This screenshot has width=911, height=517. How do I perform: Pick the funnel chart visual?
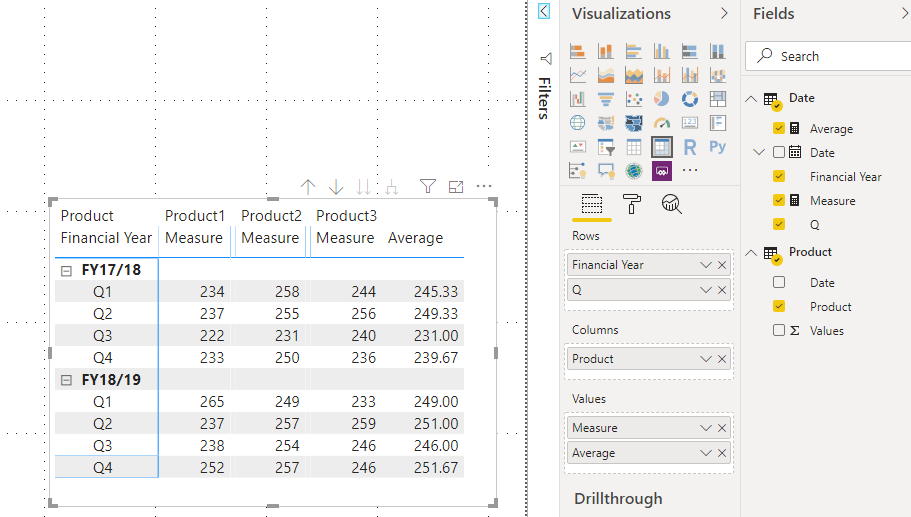[x=605, y=99]
